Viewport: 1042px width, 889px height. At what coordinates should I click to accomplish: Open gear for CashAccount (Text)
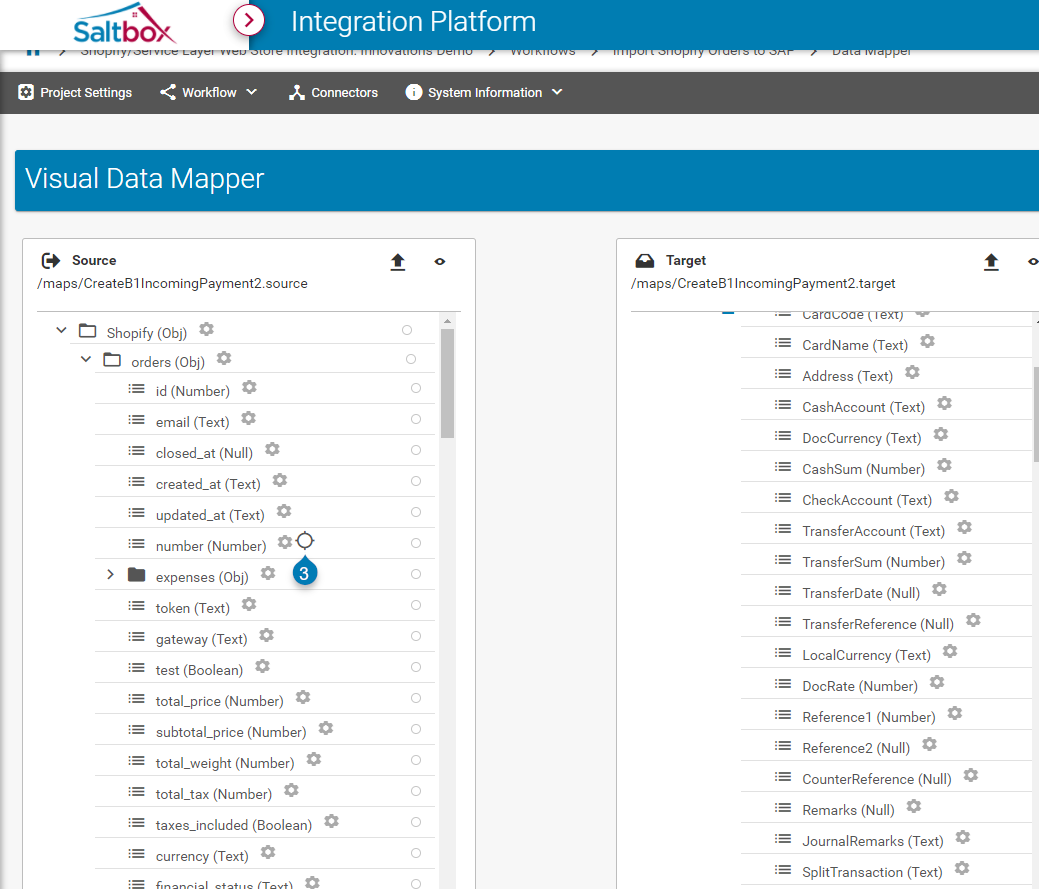(x=944, y=403)
